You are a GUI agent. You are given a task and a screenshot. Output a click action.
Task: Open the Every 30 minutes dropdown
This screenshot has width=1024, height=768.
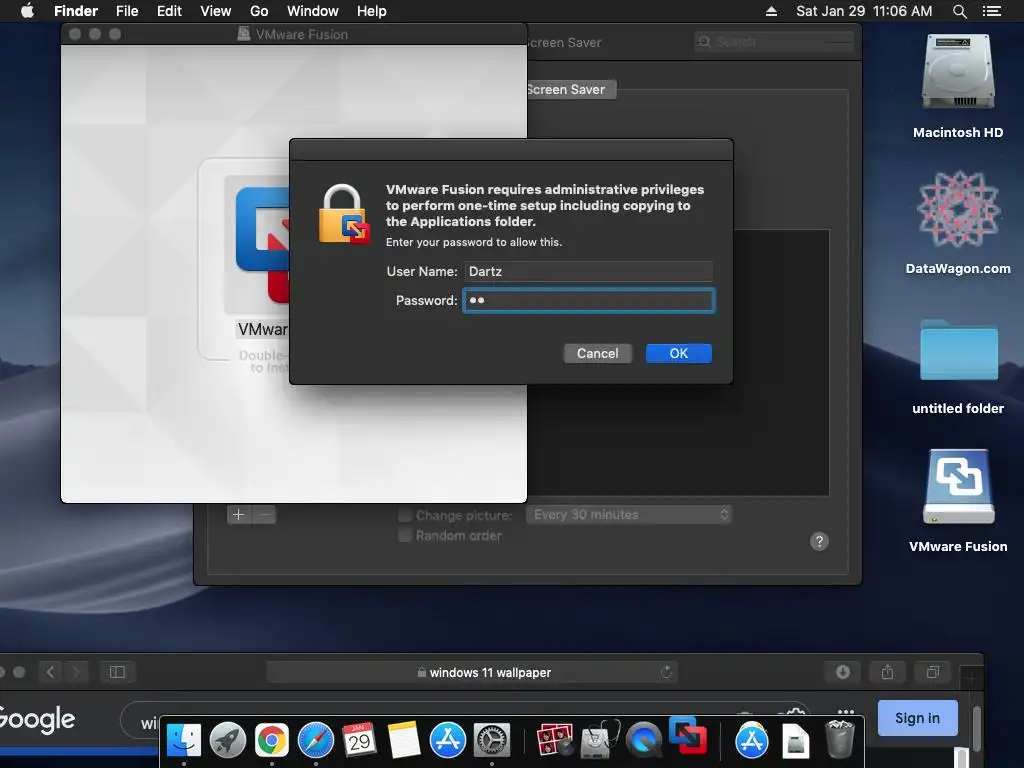(629, 515)
